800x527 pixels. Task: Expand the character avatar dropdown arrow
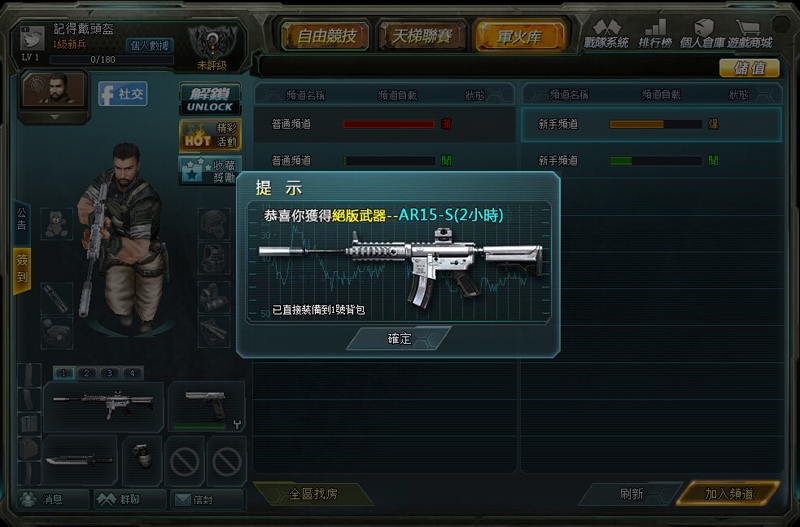coord(54,117)
